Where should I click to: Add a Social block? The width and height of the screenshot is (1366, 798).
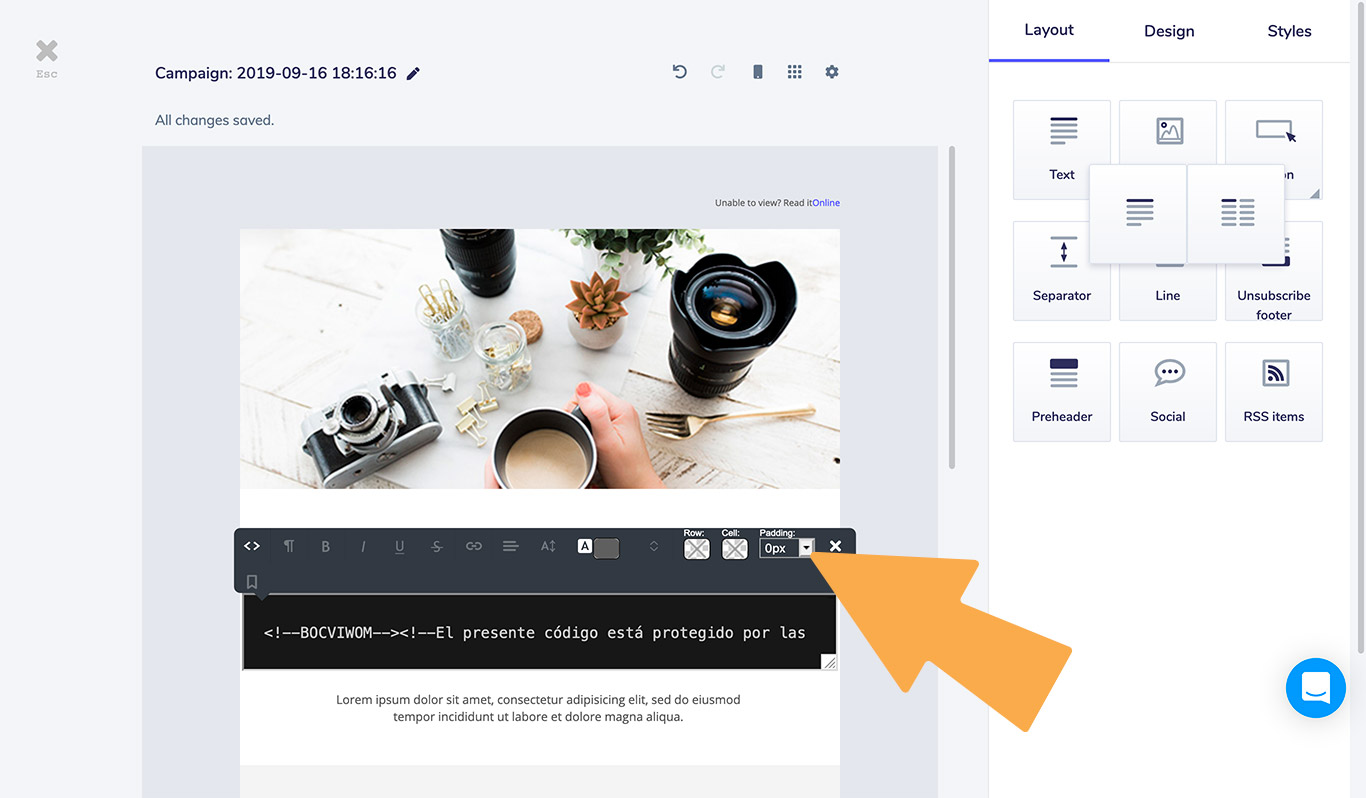(1168, 392)
